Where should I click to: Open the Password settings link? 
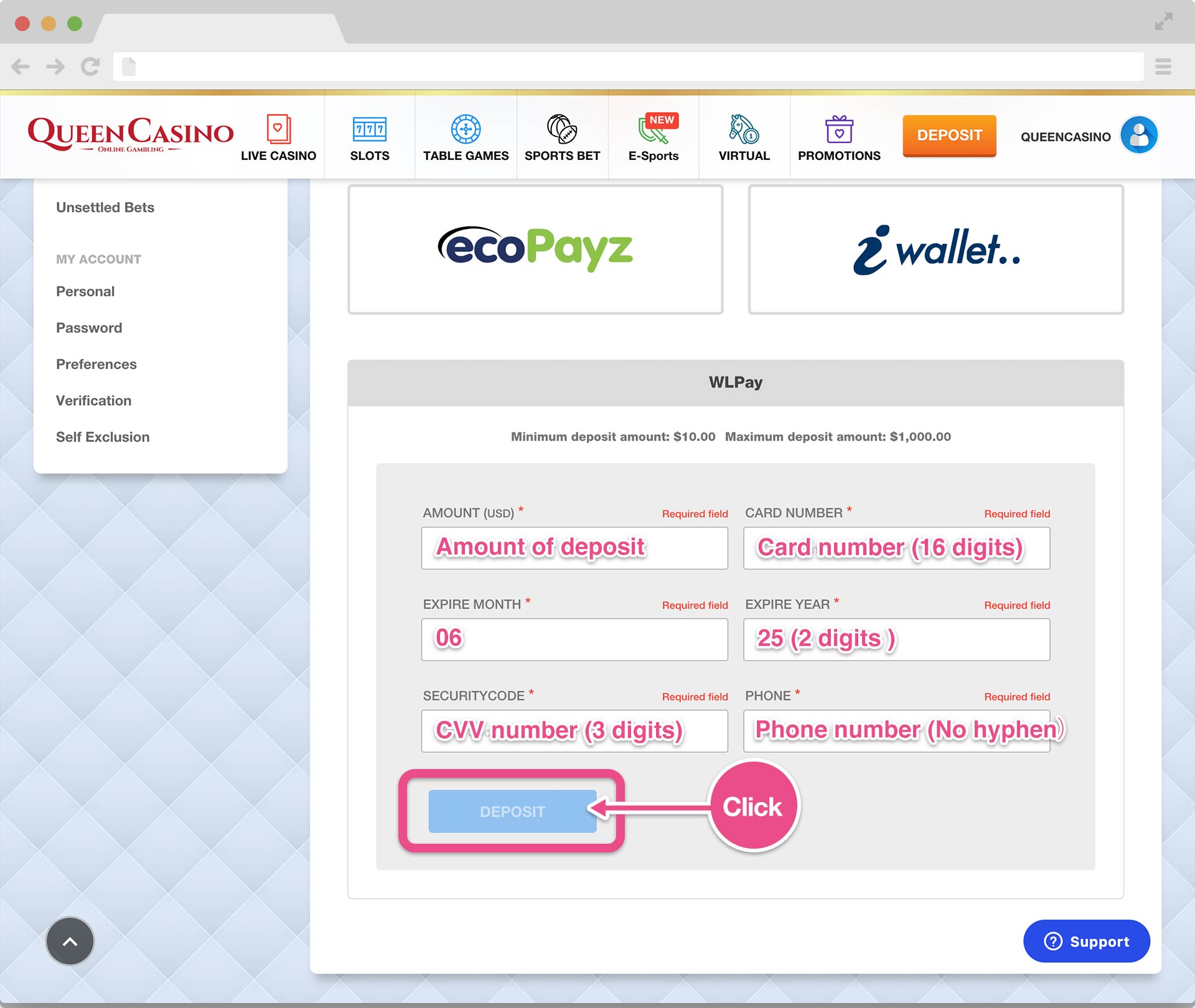pyautogui.click(x=89, y=328)
